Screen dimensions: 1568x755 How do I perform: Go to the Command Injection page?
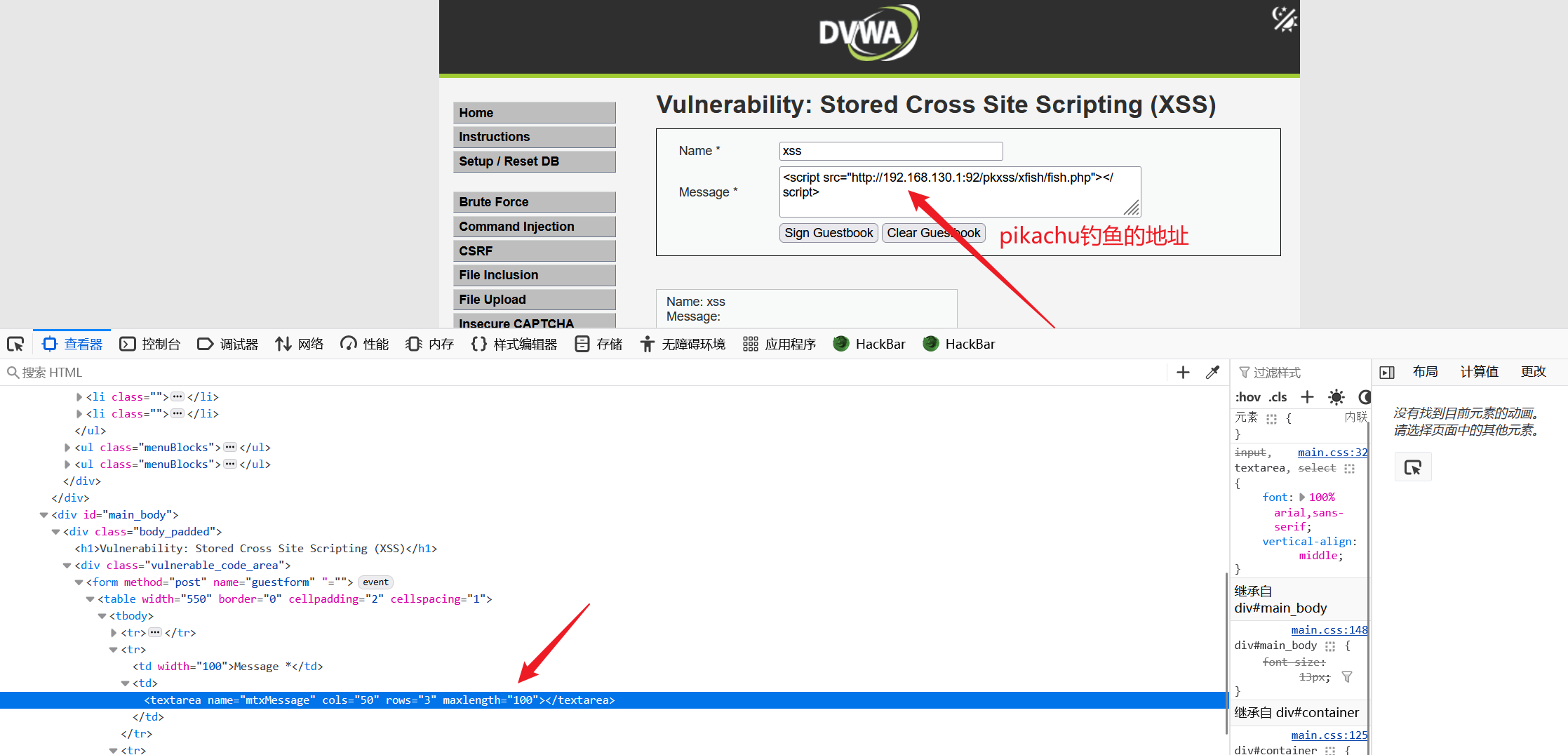[x=535, y=227]
